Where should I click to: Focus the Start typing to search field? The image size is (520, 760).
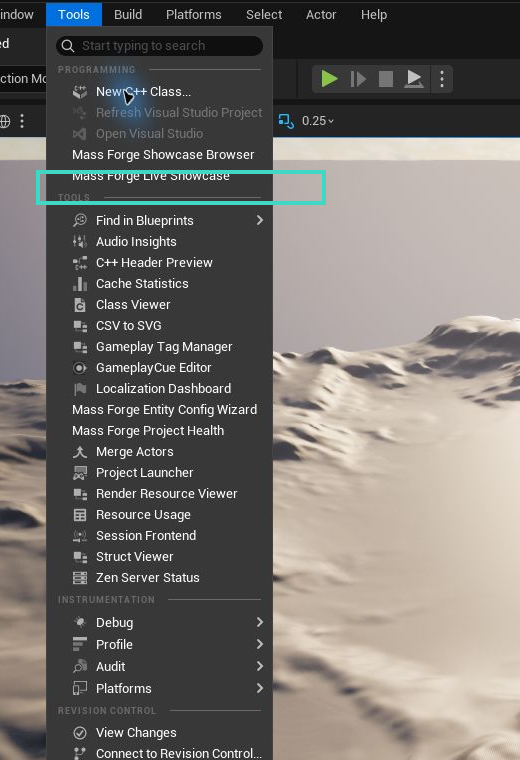[159, 46]
